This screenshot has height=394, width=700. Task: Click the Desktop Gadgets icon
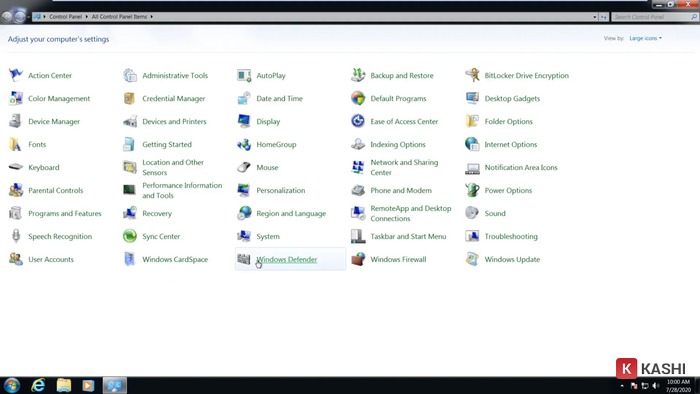tap(472, 98)
